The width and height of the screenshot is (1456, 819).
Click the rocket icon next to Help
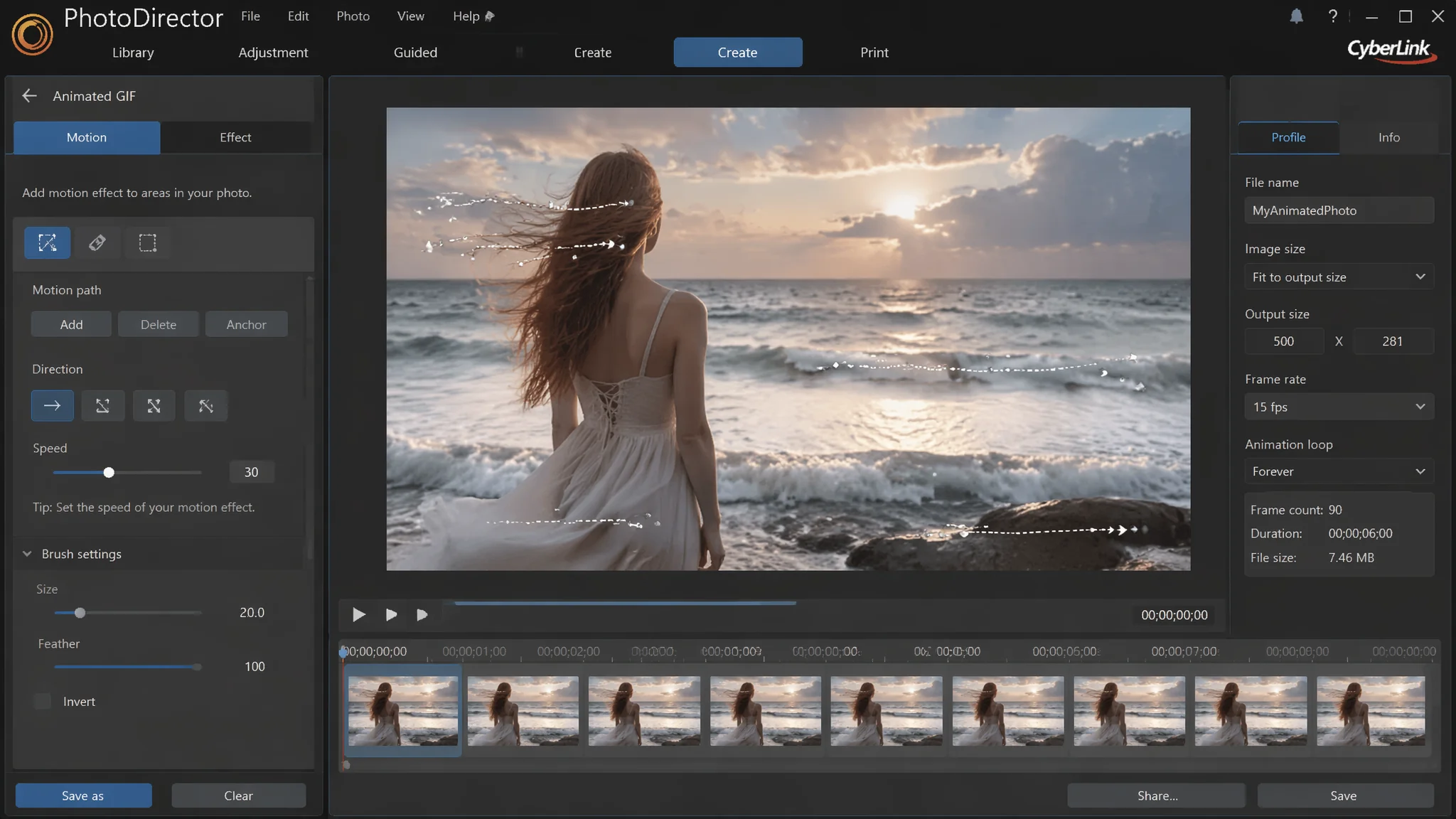click(x=489, y=16)
